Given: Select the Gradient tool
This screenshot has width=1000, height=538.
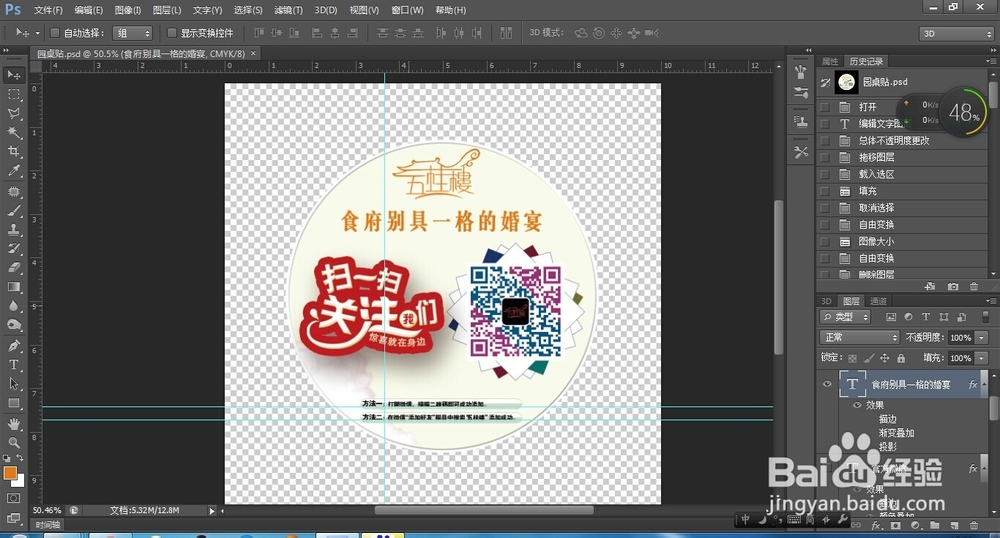Looking at the screenshot, I should click(x=13, y=287).
